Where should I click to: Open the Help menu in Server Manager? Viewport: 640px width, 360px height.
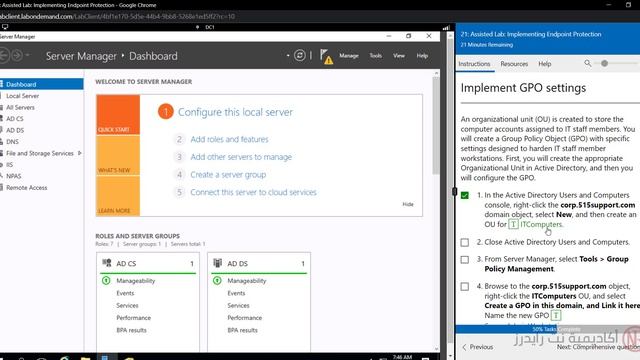[422, 56]
